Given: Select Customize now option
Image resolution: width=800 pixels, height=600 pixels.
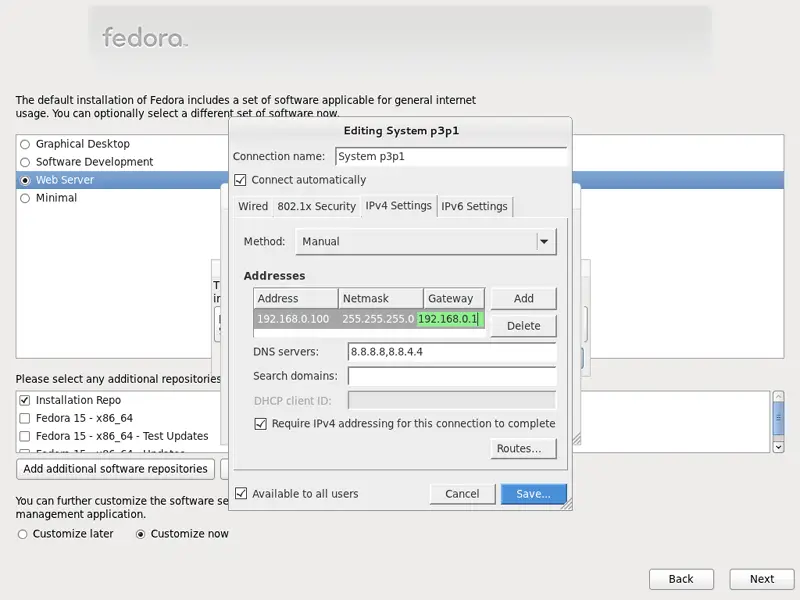Looking at the screenshot, I should (140, 534).
